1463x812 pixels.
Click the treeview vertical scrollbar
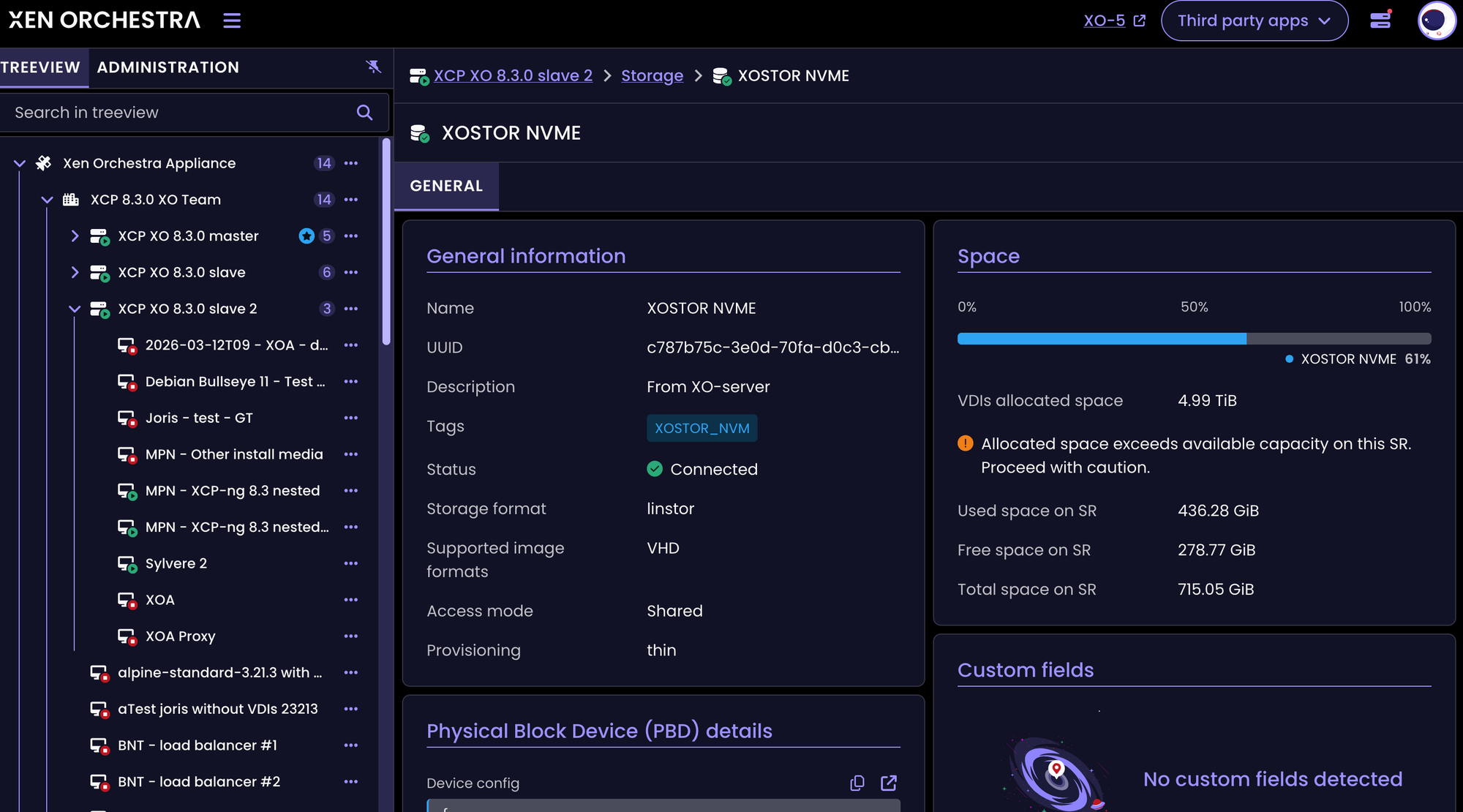(386, 241)
